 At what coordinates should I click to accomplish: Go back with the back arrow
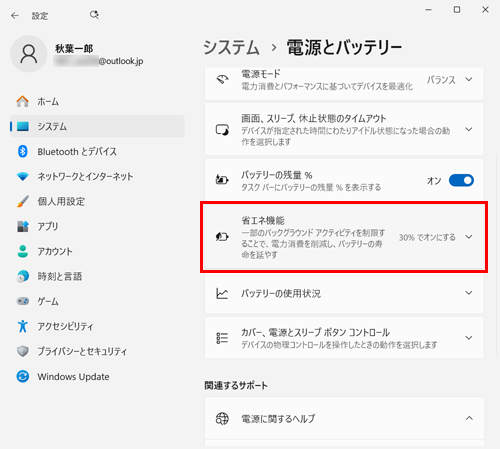pos(15,15)
